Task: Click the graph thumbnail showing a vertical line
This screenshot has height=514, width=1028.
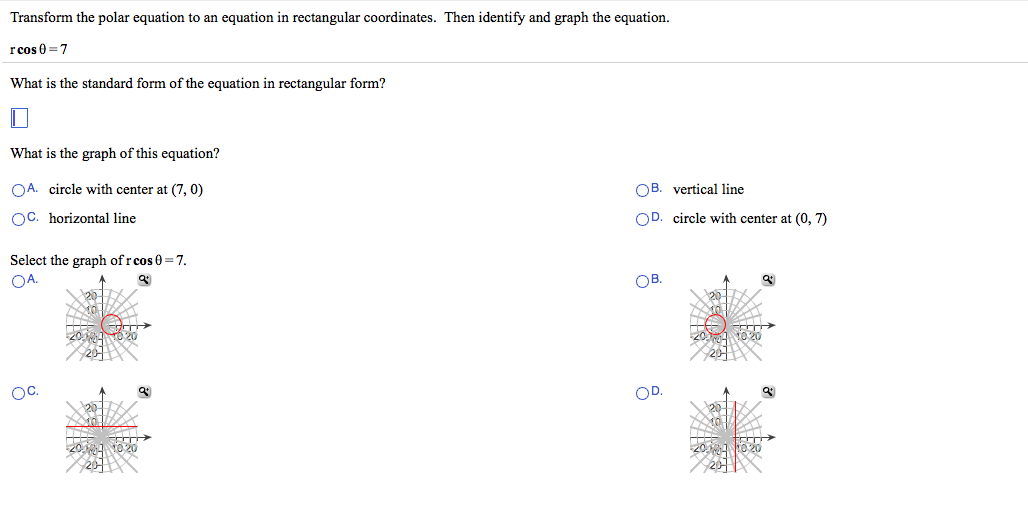Action: (x=728, y=433)
